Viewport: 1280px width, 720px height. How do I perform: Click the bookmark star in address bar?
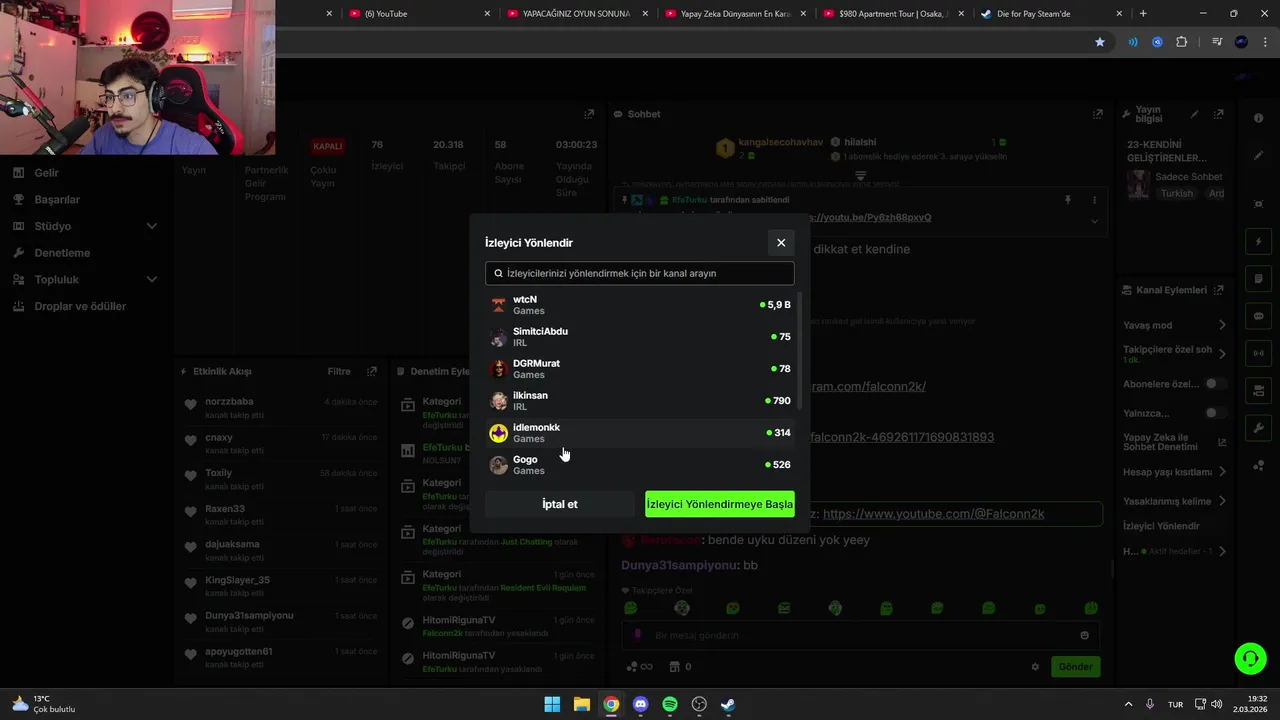coord(1100,42)
